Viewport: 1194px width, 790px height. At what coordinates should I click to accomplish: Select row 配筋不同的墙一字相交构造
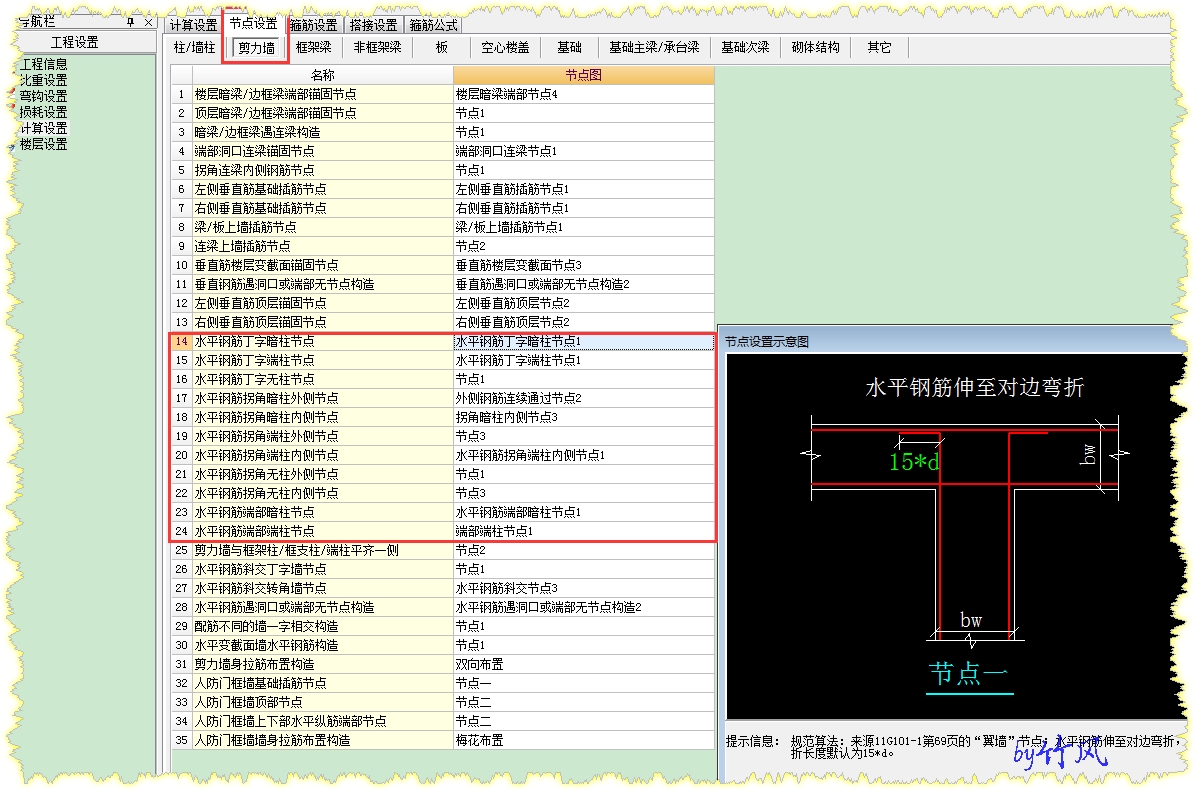click(x=323, y=626)
